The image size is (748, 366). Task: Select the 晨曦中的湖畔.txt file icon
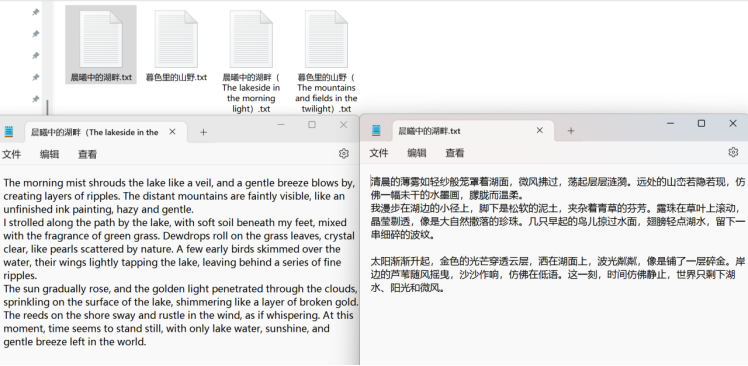pyautogui.click(x=101, y=39)
